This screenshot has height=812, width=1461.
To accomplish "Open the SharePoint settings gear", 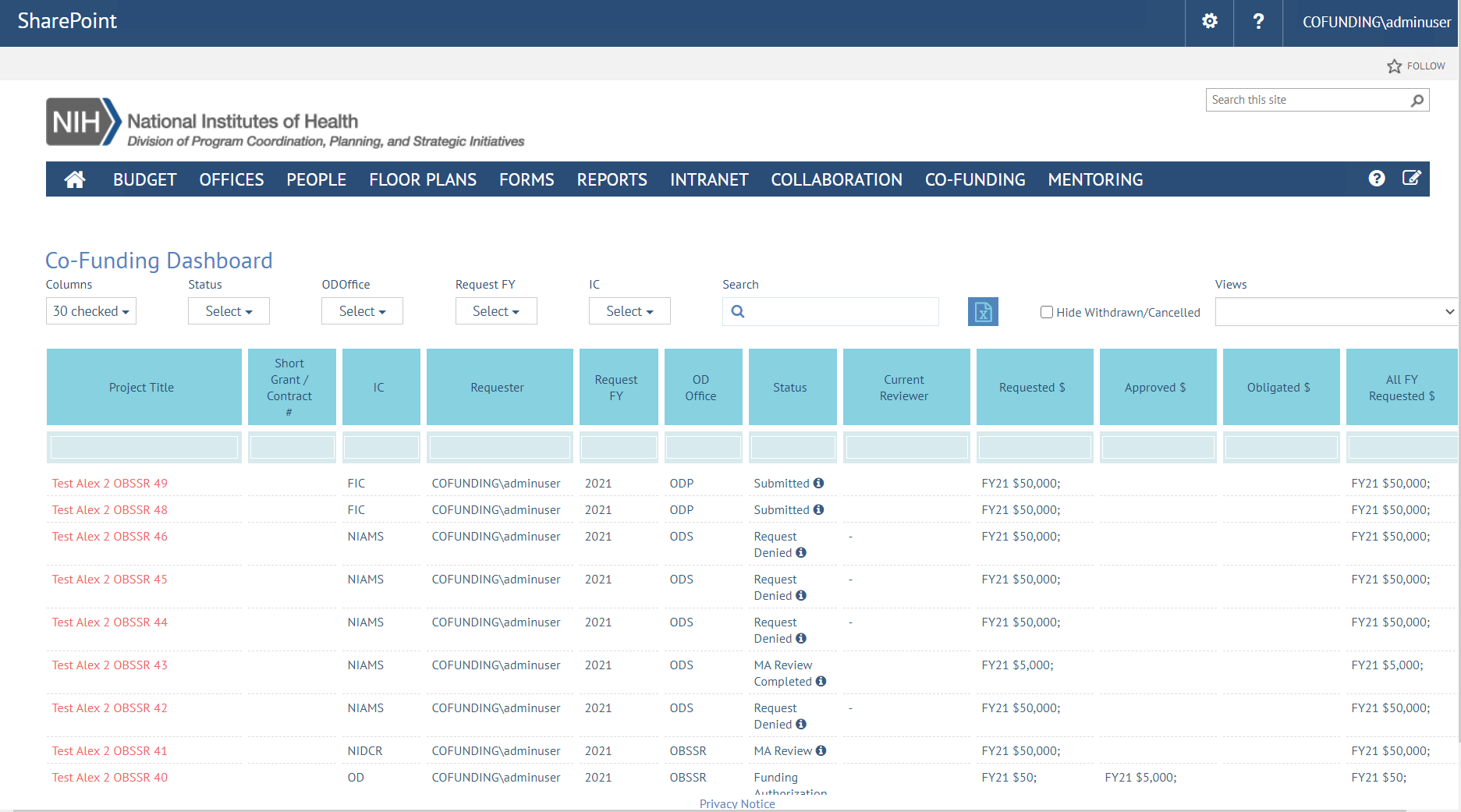I will [x=1209, y=22].
